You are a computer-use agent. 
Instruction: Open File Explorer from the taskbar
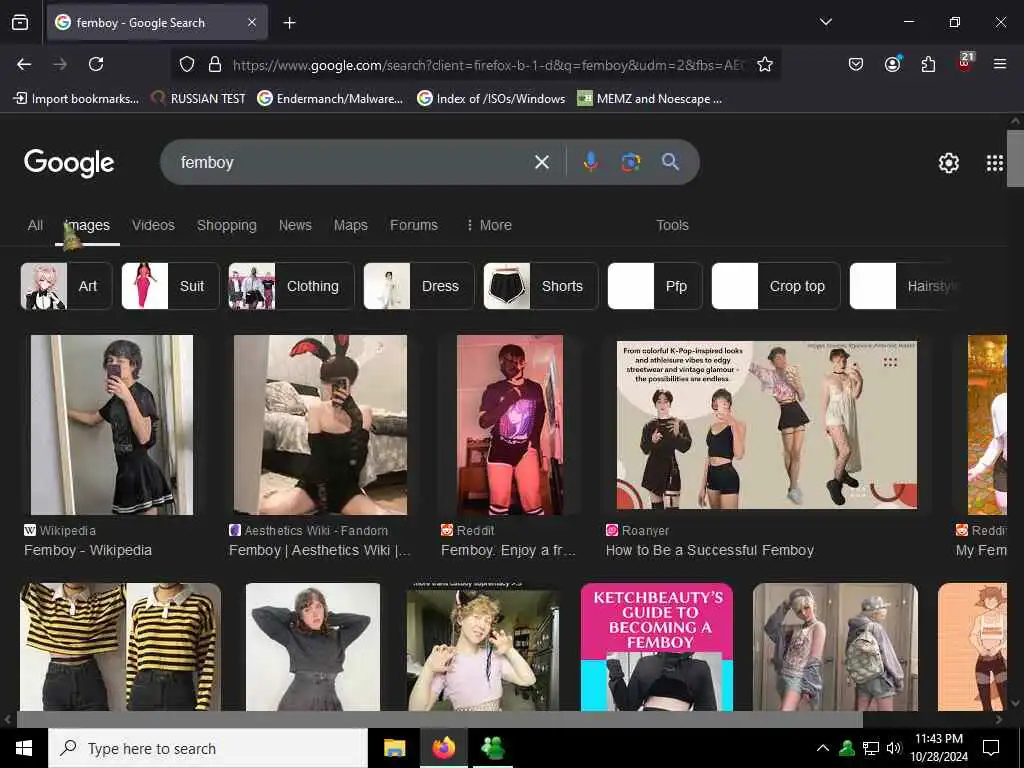tap(394, 748)
